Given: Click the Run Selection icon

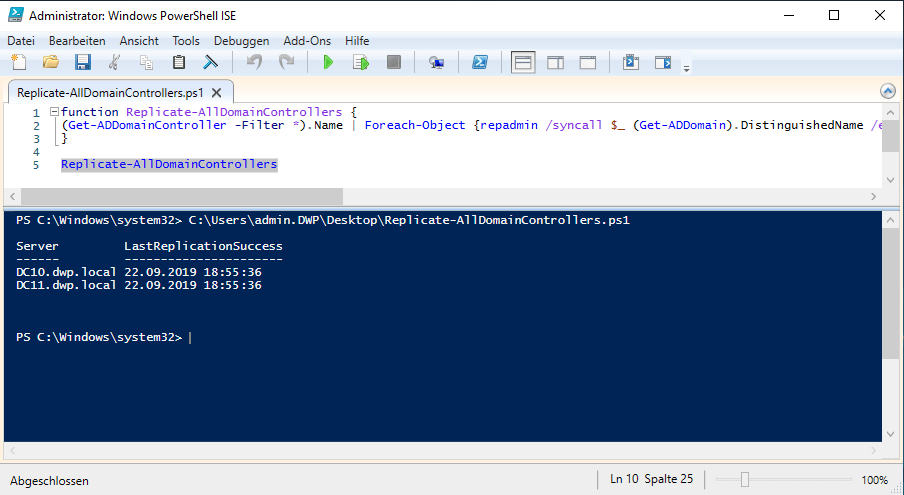Looking at the screenshot, I should pyautogui.click(x=360, y=63).
